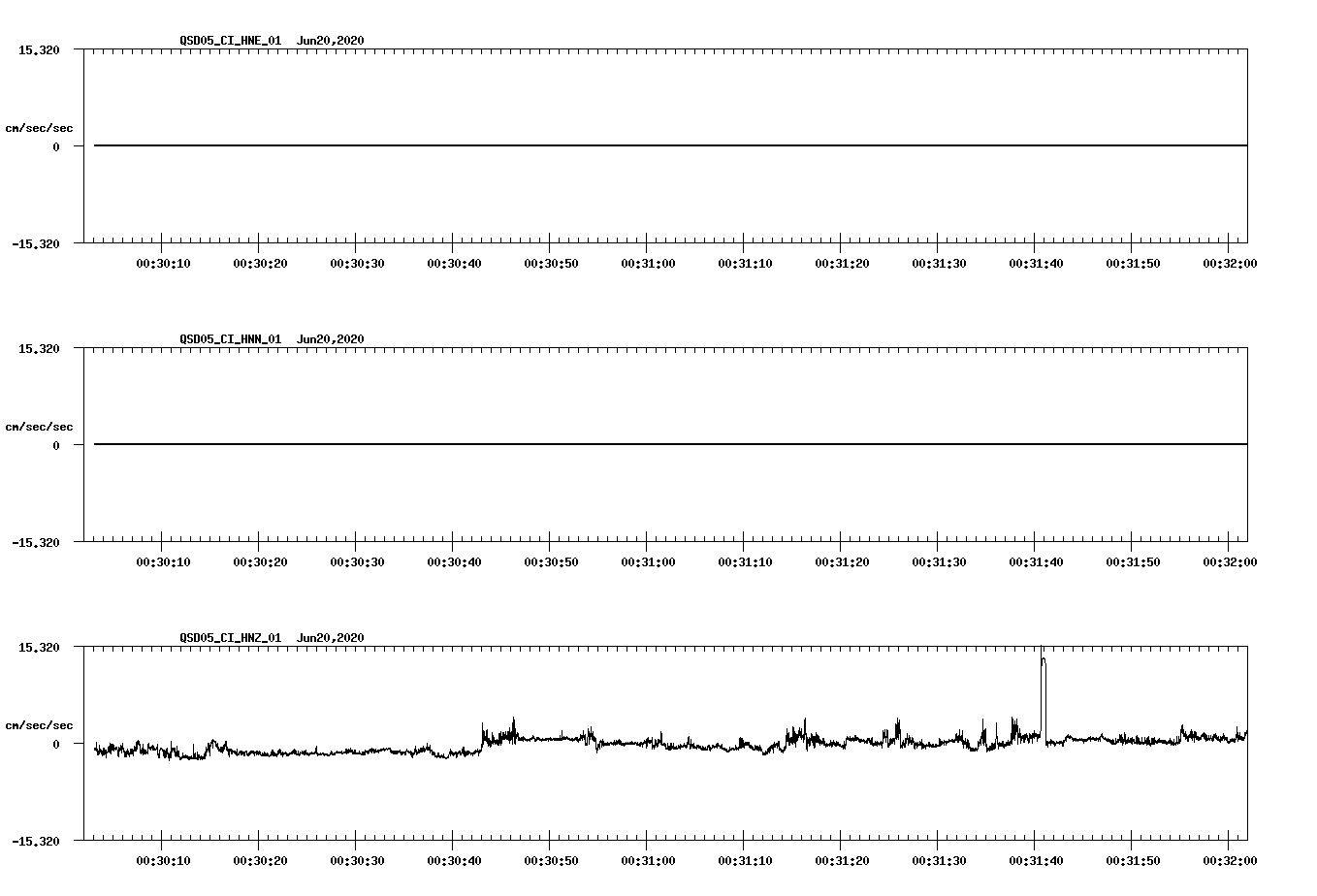Click the QSD05_CI_HNZ_01 plot title
Viewport: 1317px width, 896px height.
pos(272,638)
